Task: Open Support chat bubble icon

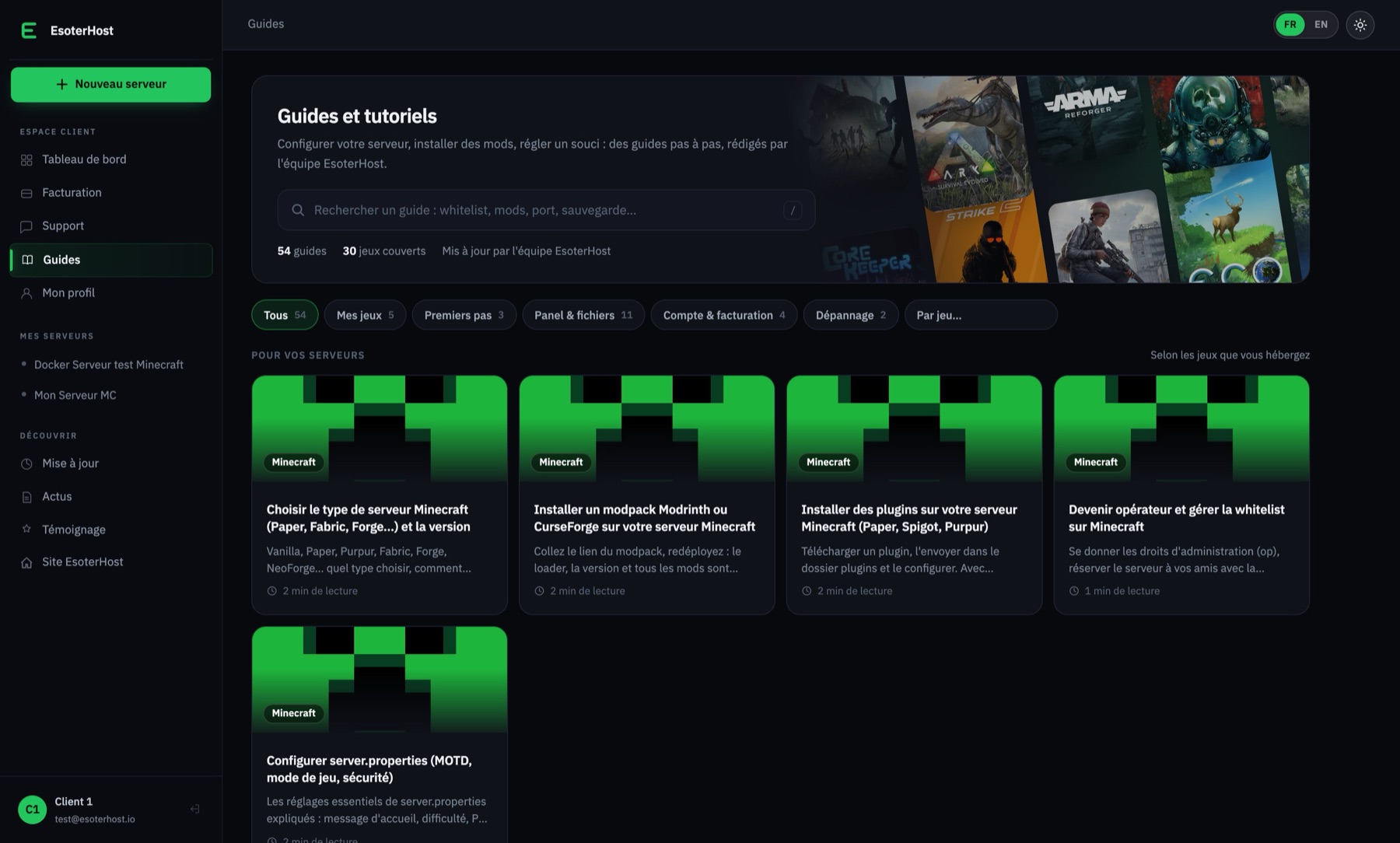Action: 26,226
